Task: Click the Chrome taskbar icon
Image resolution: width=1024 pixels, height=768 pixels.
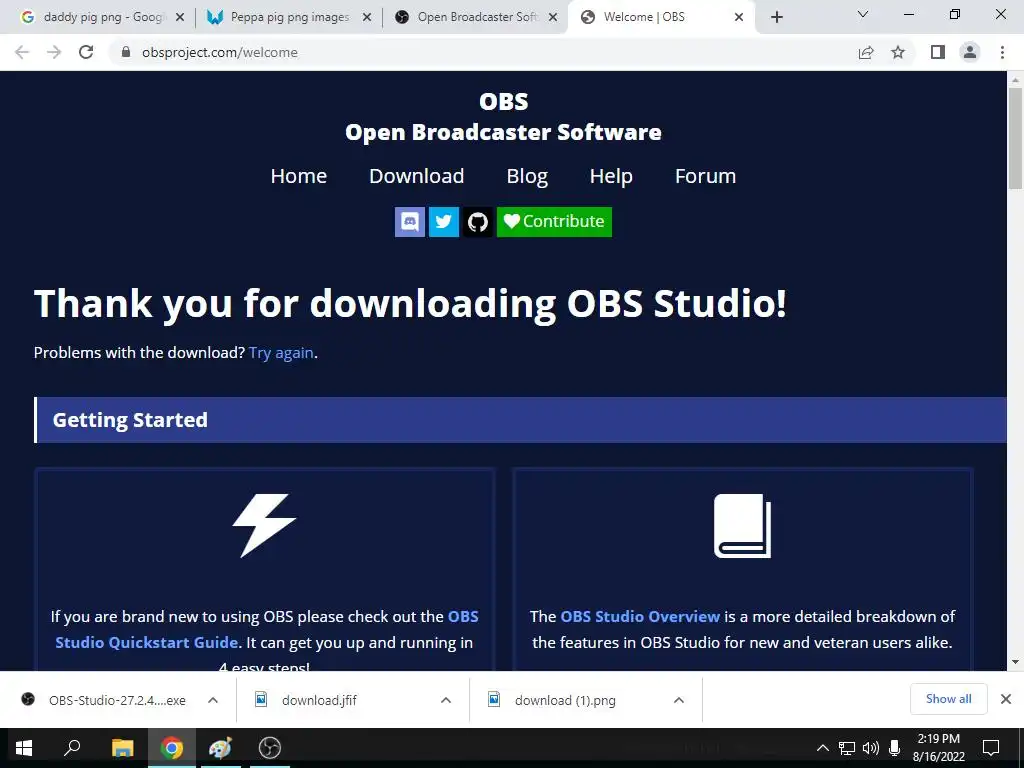Action: pos(172,748)
